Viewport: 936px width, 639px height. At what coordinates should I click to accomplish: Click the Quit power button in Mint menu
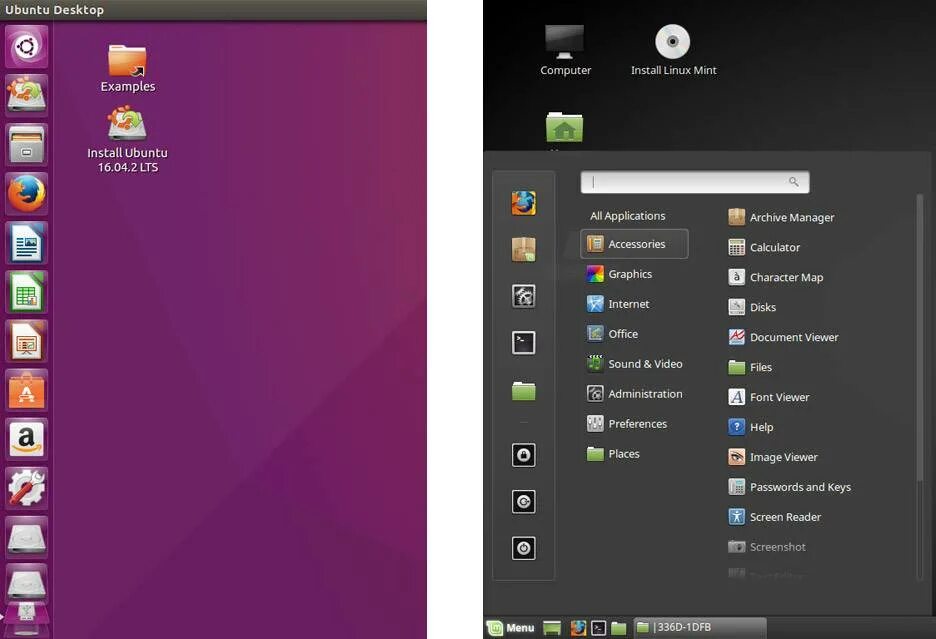pos(524,548)
